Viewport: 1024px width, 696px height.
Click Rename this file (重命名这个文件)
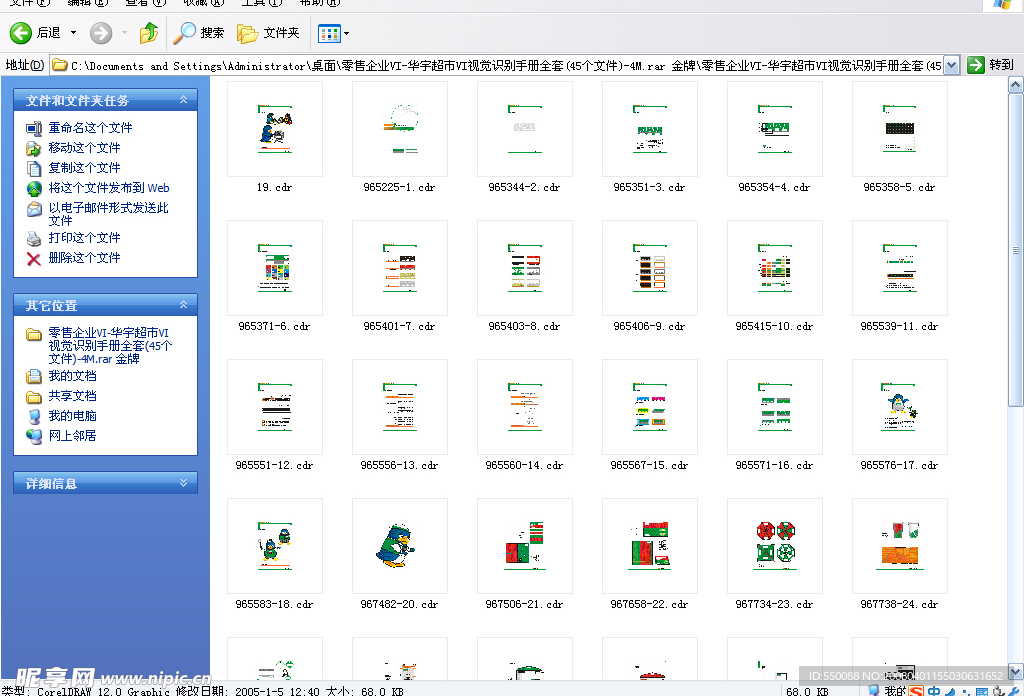click(x=90, y=128)
